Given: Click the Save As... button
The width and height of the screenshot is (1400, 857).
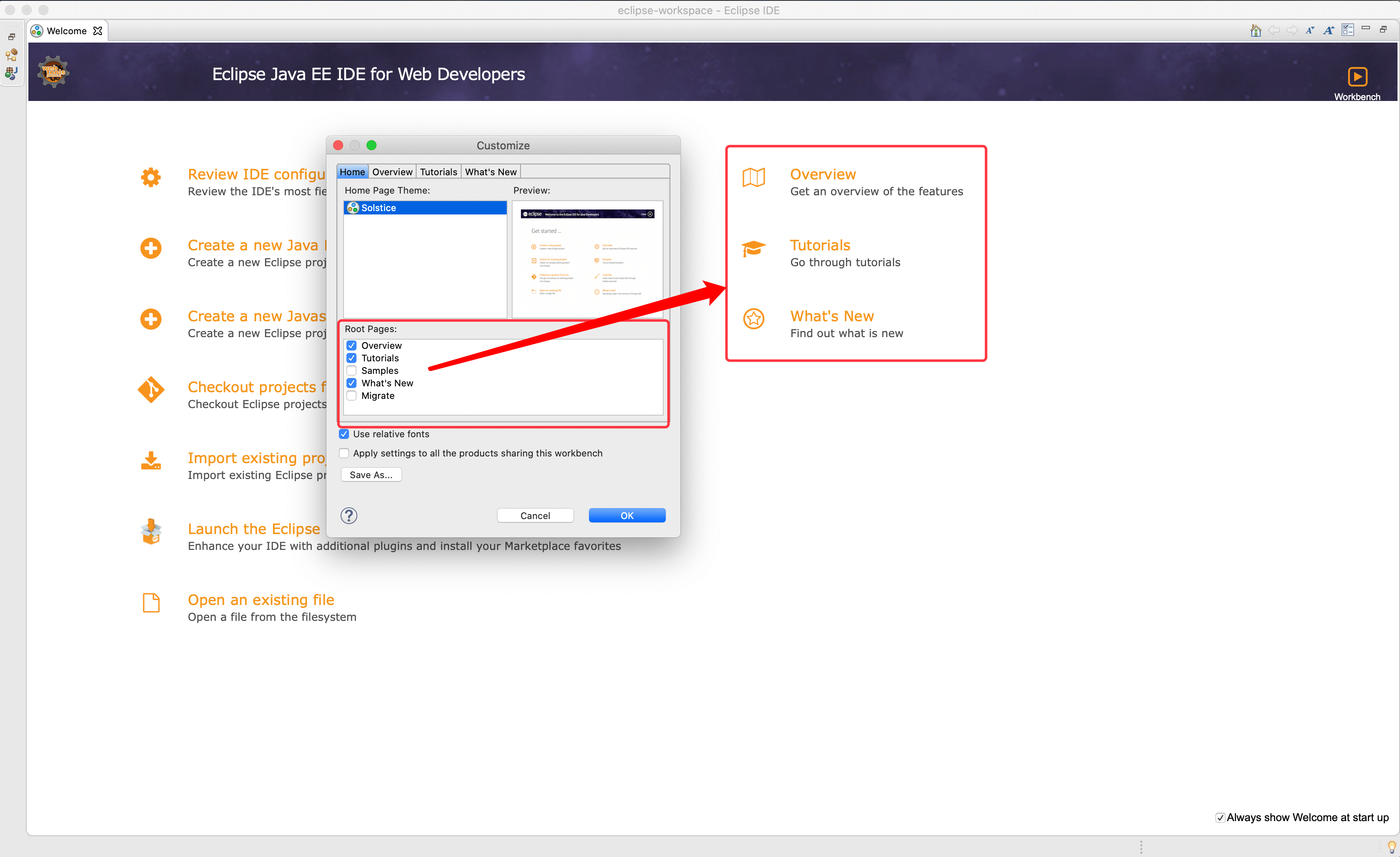Looking at the screenshot, I should point(371,475).
